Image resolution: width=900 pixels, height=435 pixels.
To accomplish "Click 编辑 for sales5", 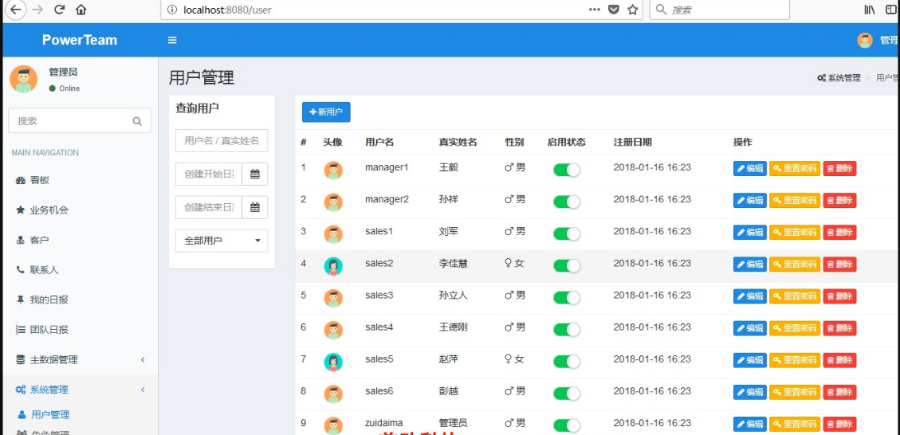I will click(750, 360).
